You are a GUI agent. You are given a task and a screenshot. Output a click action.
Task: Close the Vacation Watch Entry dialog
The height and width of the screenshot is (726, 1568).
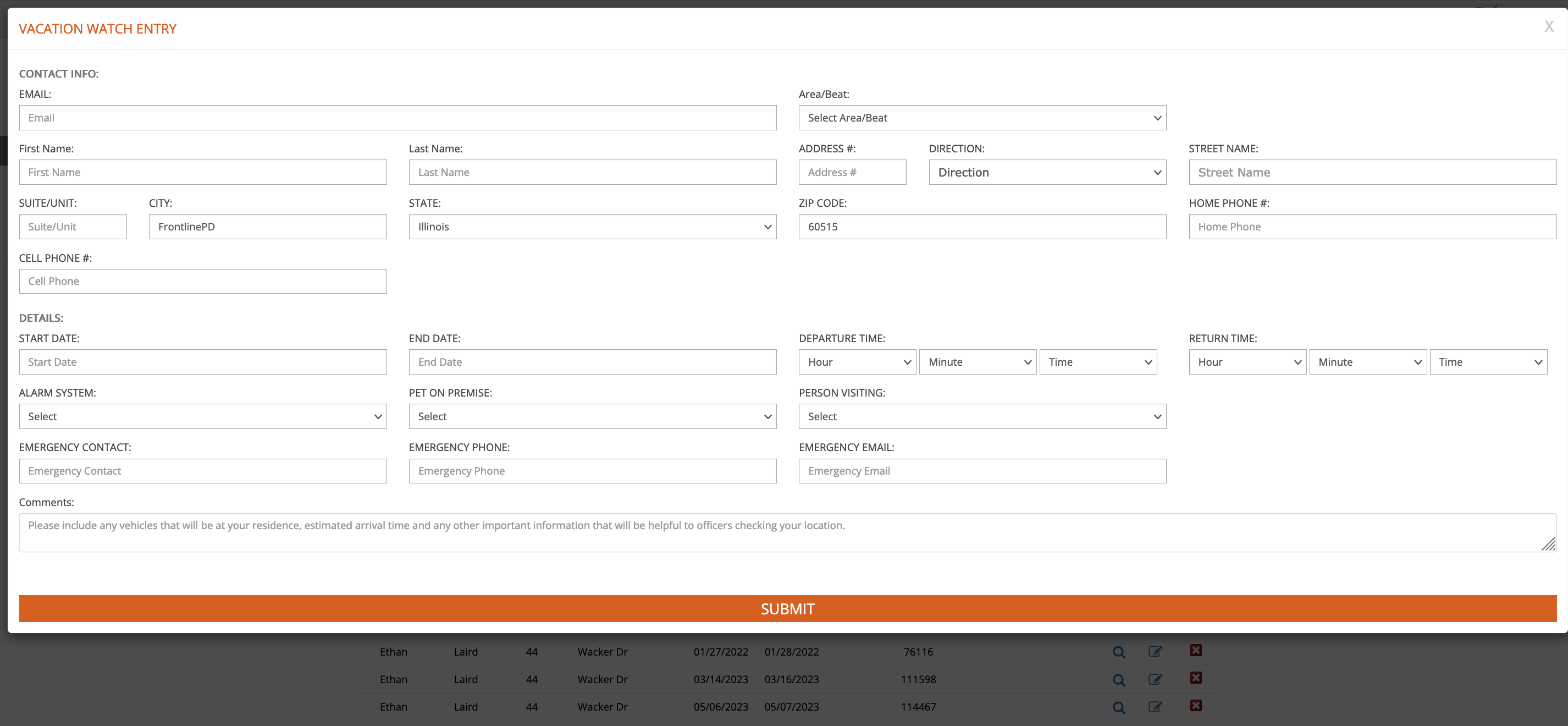(x=1549, y=27)
